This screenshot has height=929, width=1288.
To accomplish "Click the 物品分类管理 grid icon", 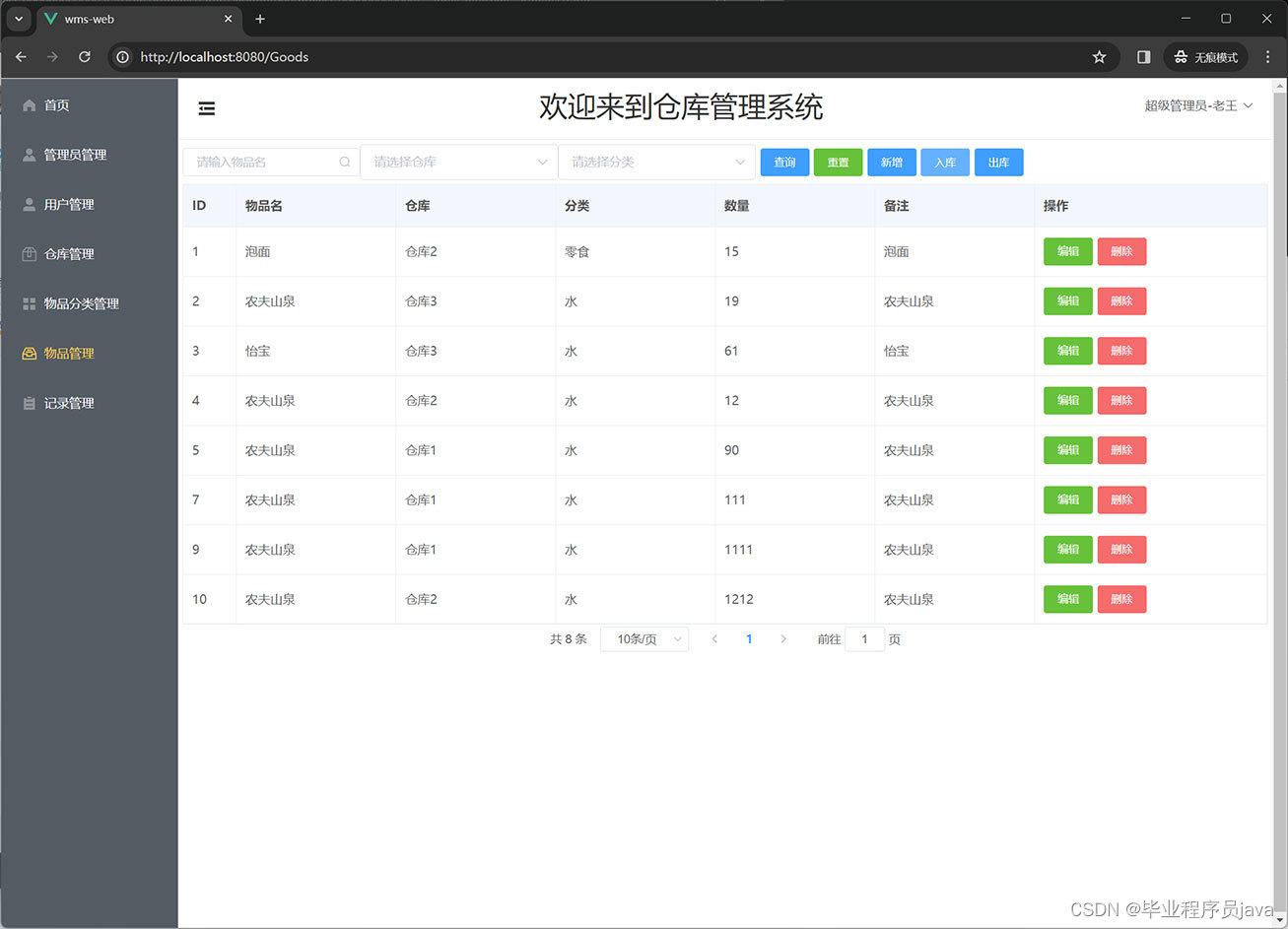I will click(30, 303).
